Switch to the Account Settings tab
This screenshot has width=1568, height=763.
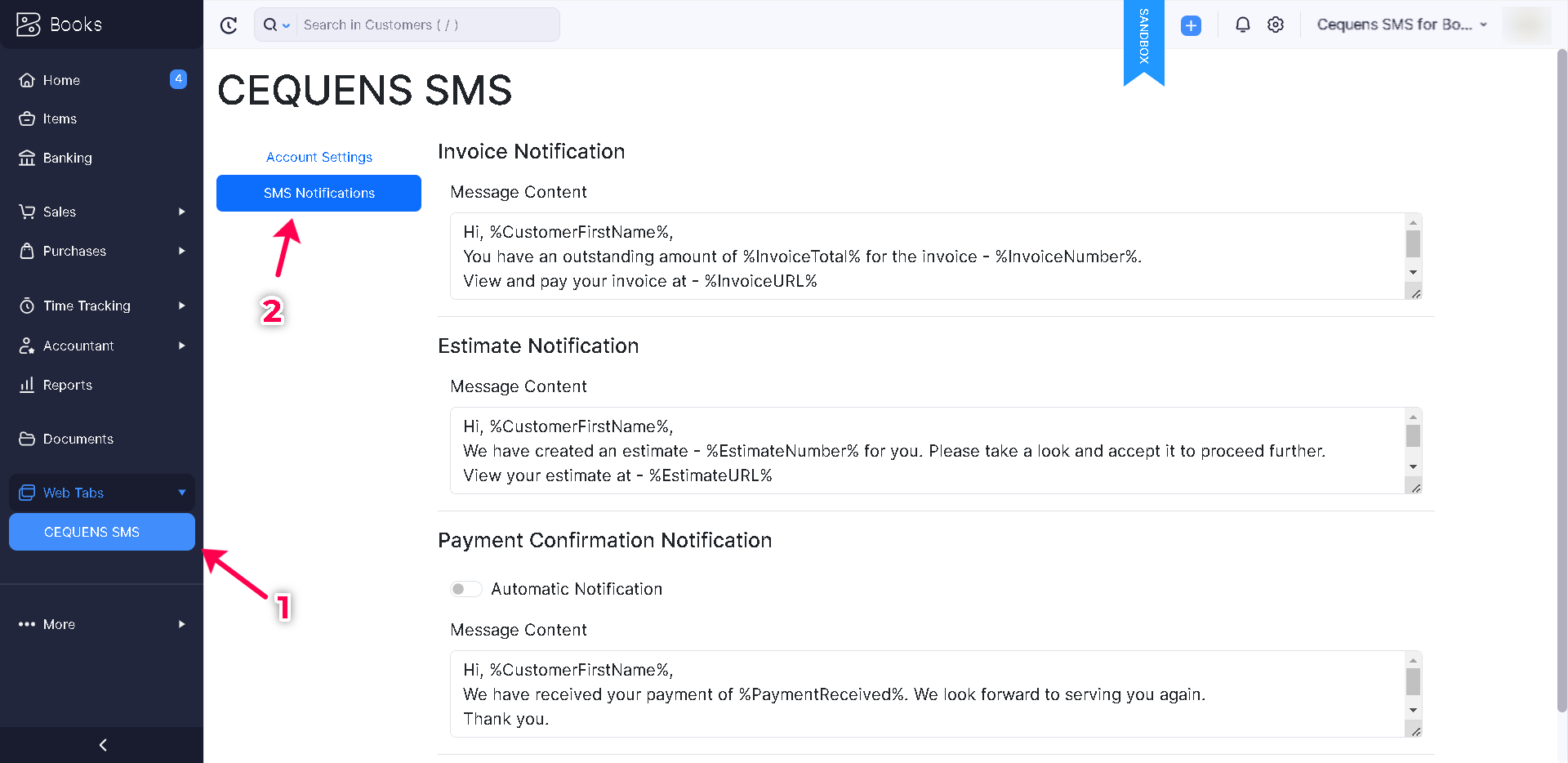pos(319,157)
